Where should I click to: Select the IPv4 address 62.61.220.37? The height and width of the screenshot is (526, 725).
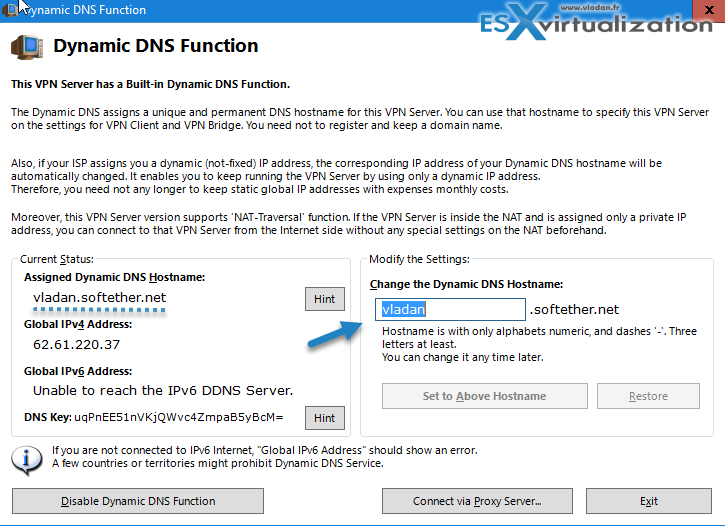click(x=76, y=345)
